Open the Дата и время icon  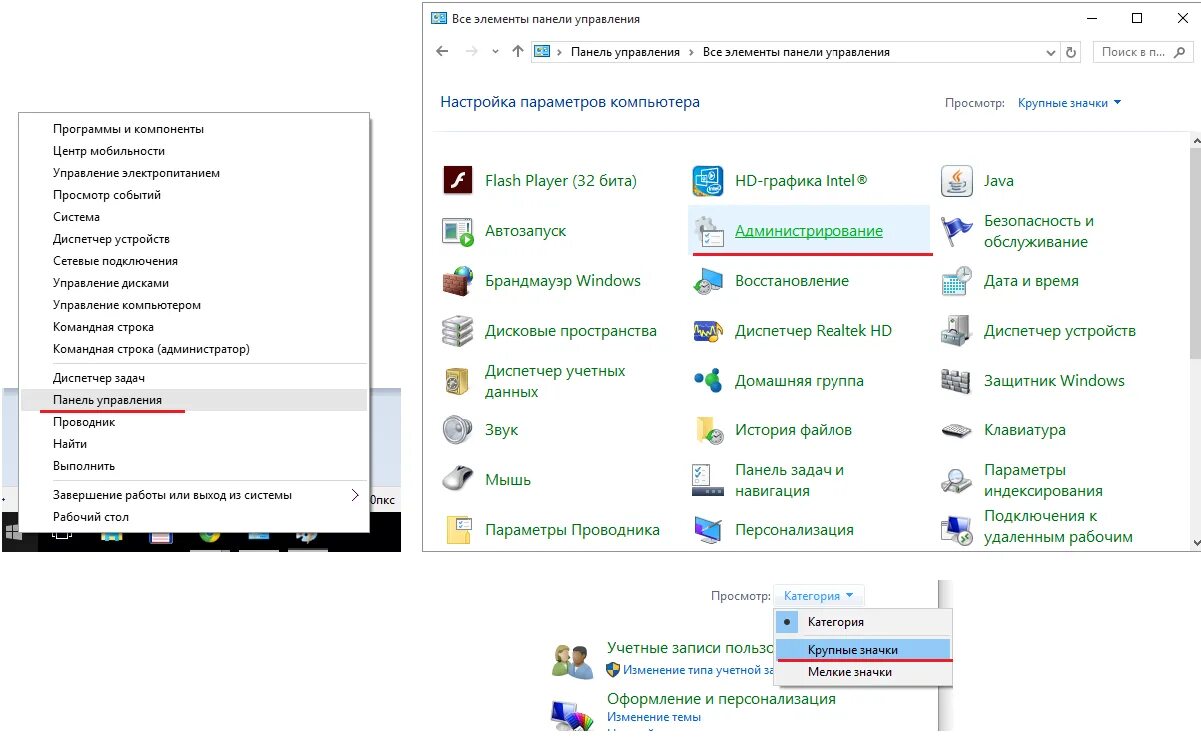pos(957,281)
